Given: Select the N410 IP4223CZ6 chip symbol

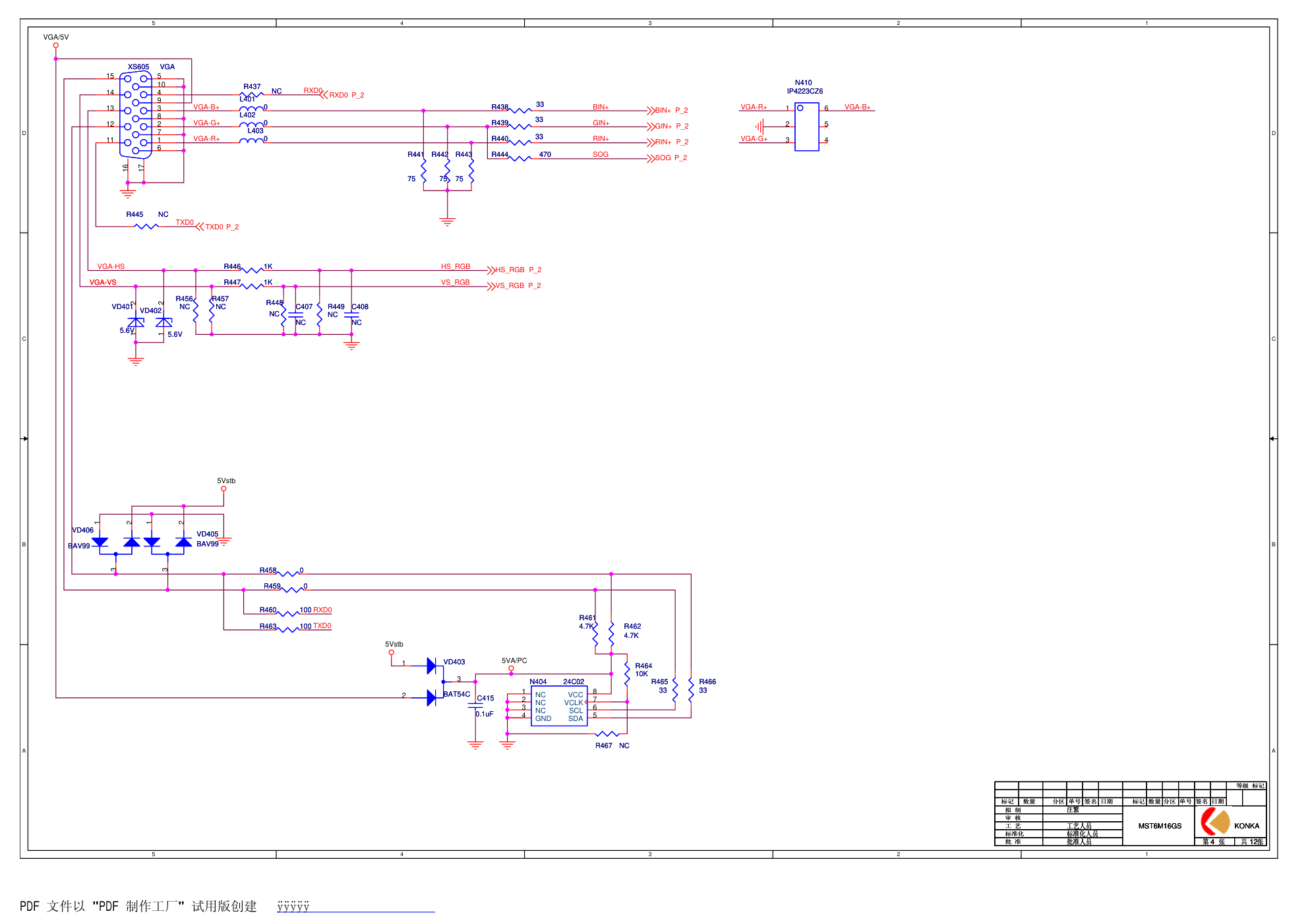Looking at the screenshot, I should point(806,127).
